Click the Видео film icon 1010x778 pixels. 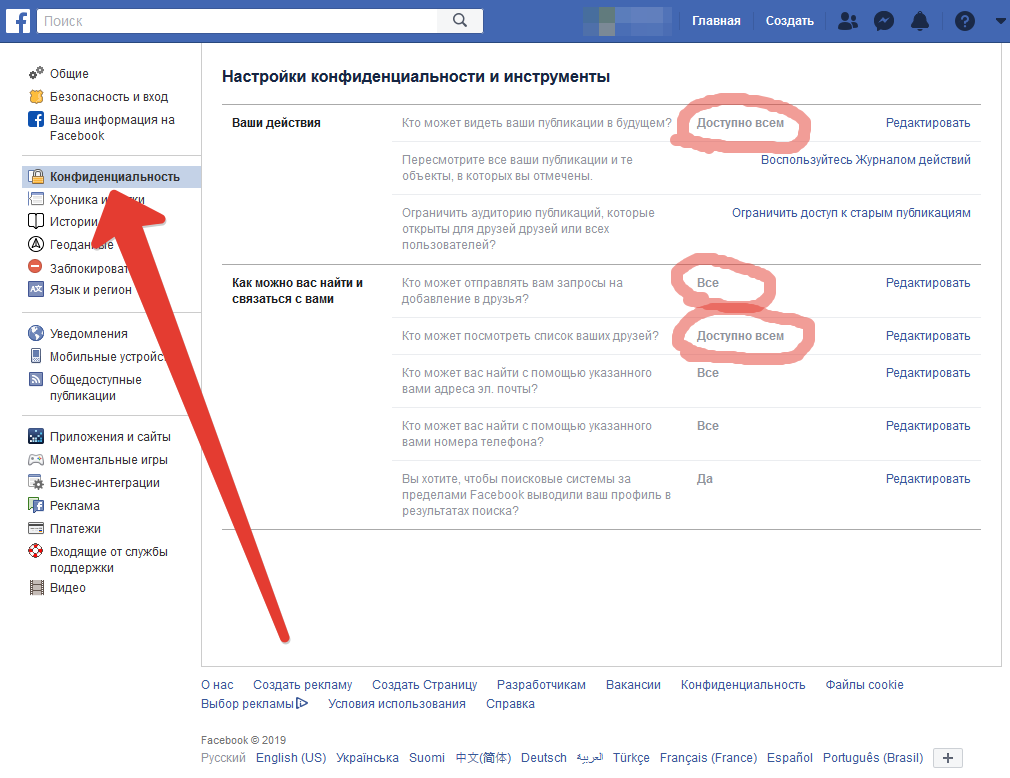point(36,587)
